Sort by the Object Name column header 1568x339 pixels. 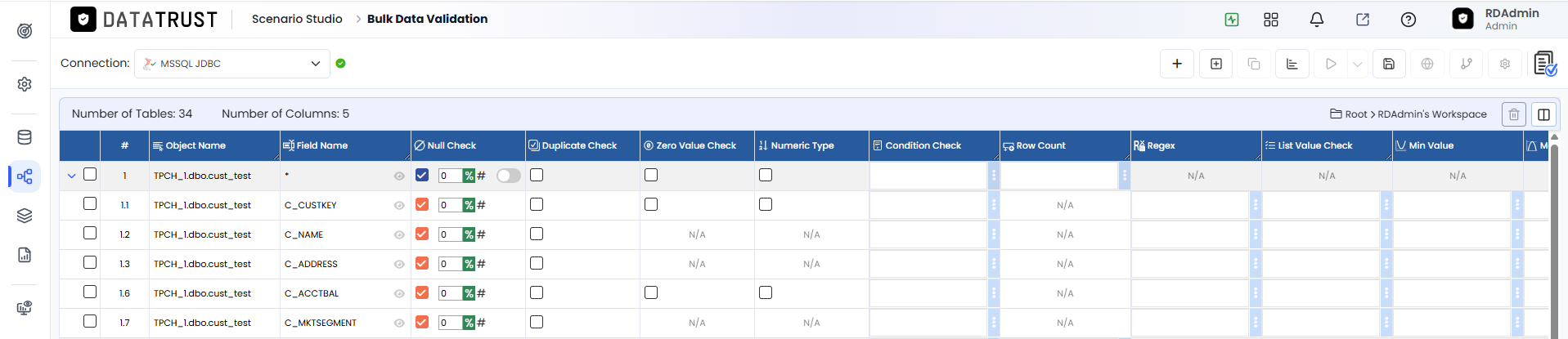click(x=195, y=145)
